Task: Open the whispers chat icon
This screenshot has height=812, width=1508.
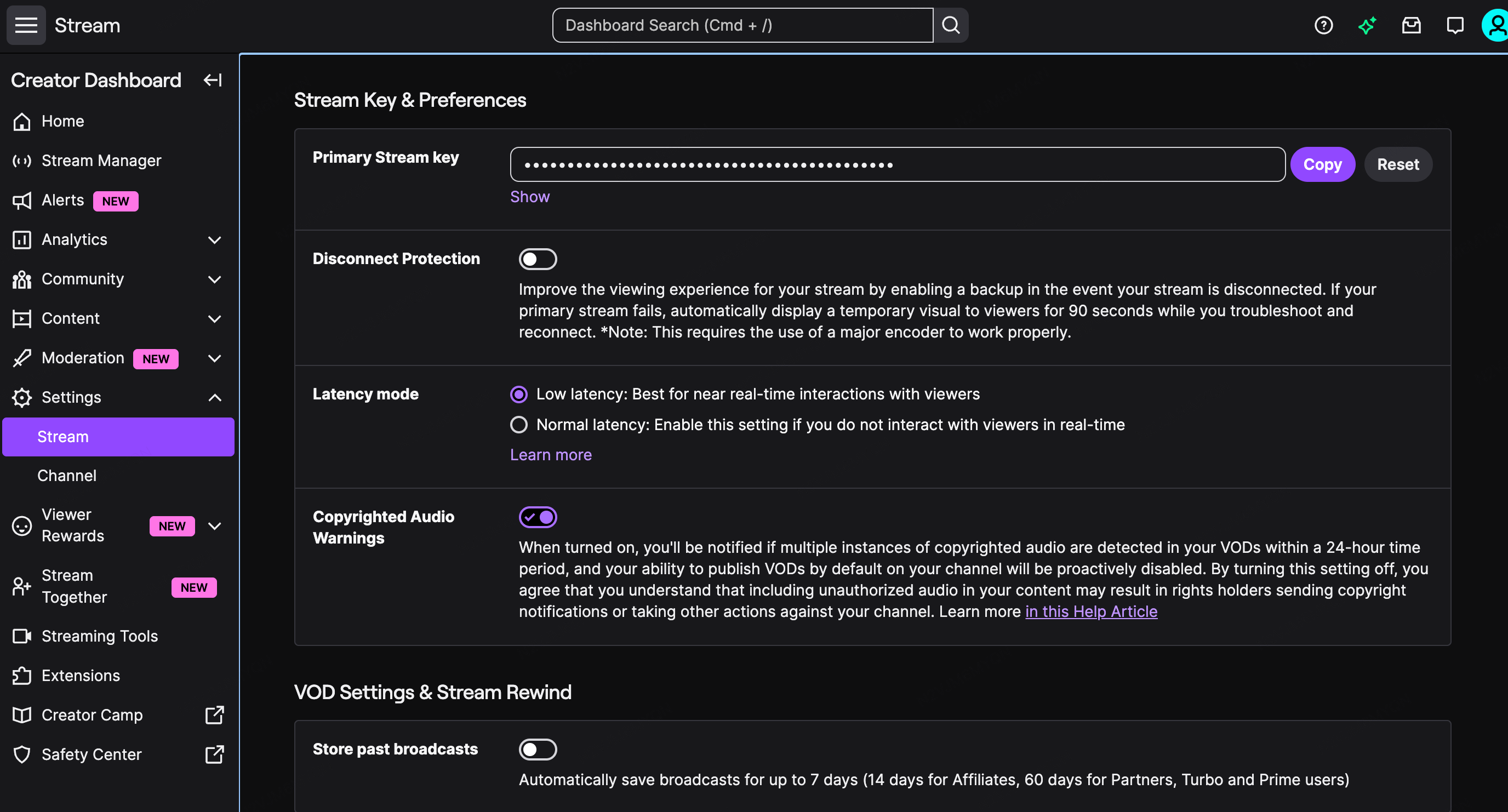Action: coord(1455,25)
